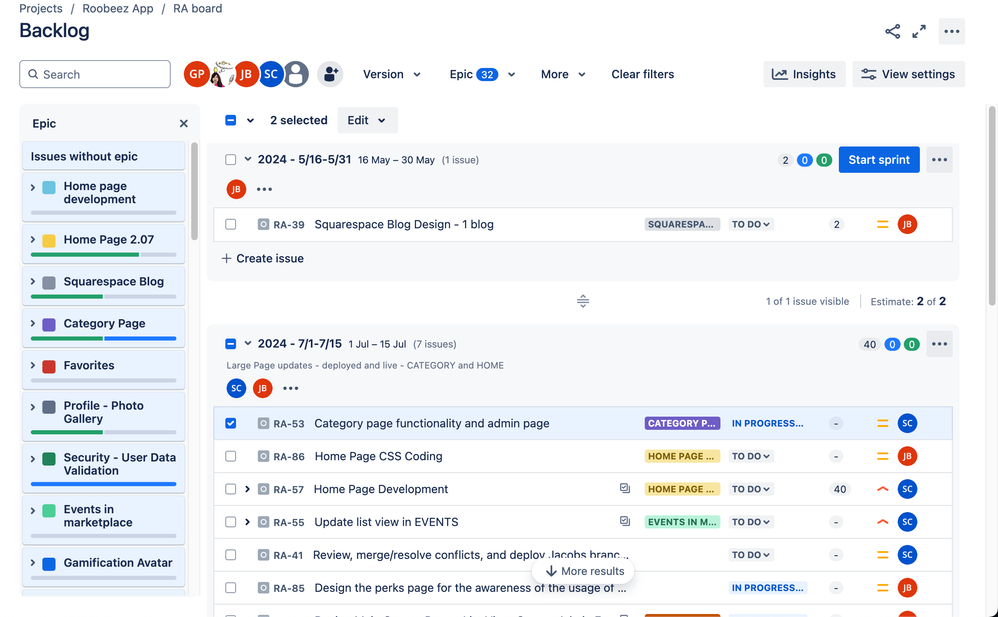
Task: Filter by the GP avatar
Action: coord(197,74)
